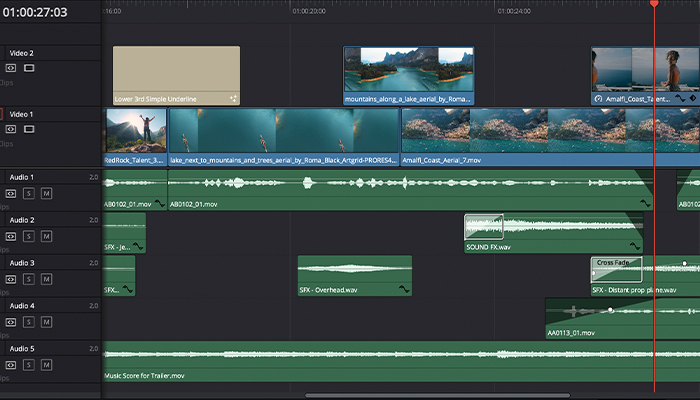Image resolution: width=700 pixels, height=400 pixels.
Task: Disable the Video 1 track clip view
Action: [x=29, y=129]
